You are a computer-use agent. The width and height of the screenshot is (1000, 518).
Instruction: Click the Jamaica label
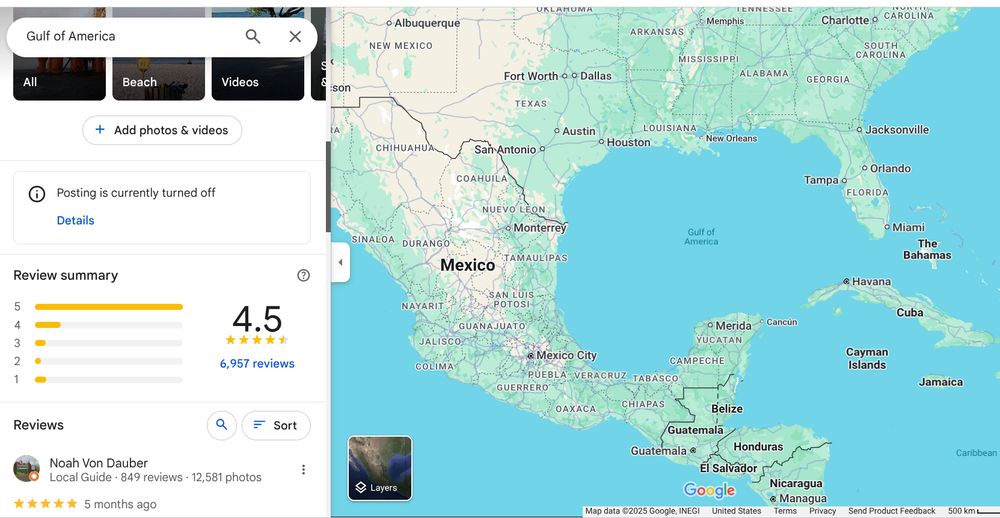pyautogui.click(x=941, y=382)
